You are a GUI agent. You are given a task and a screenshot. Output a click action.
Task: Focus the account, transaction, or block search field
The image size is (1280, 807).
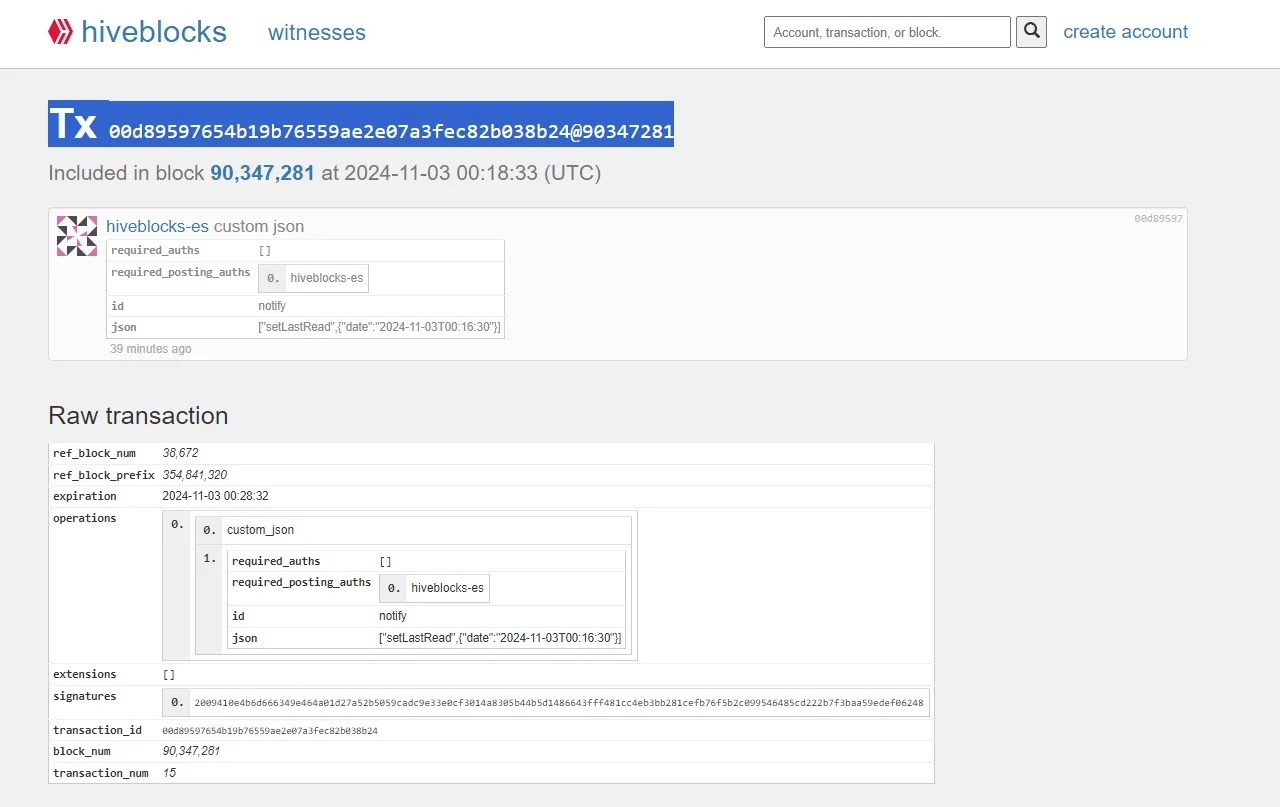tap(887, 32)
